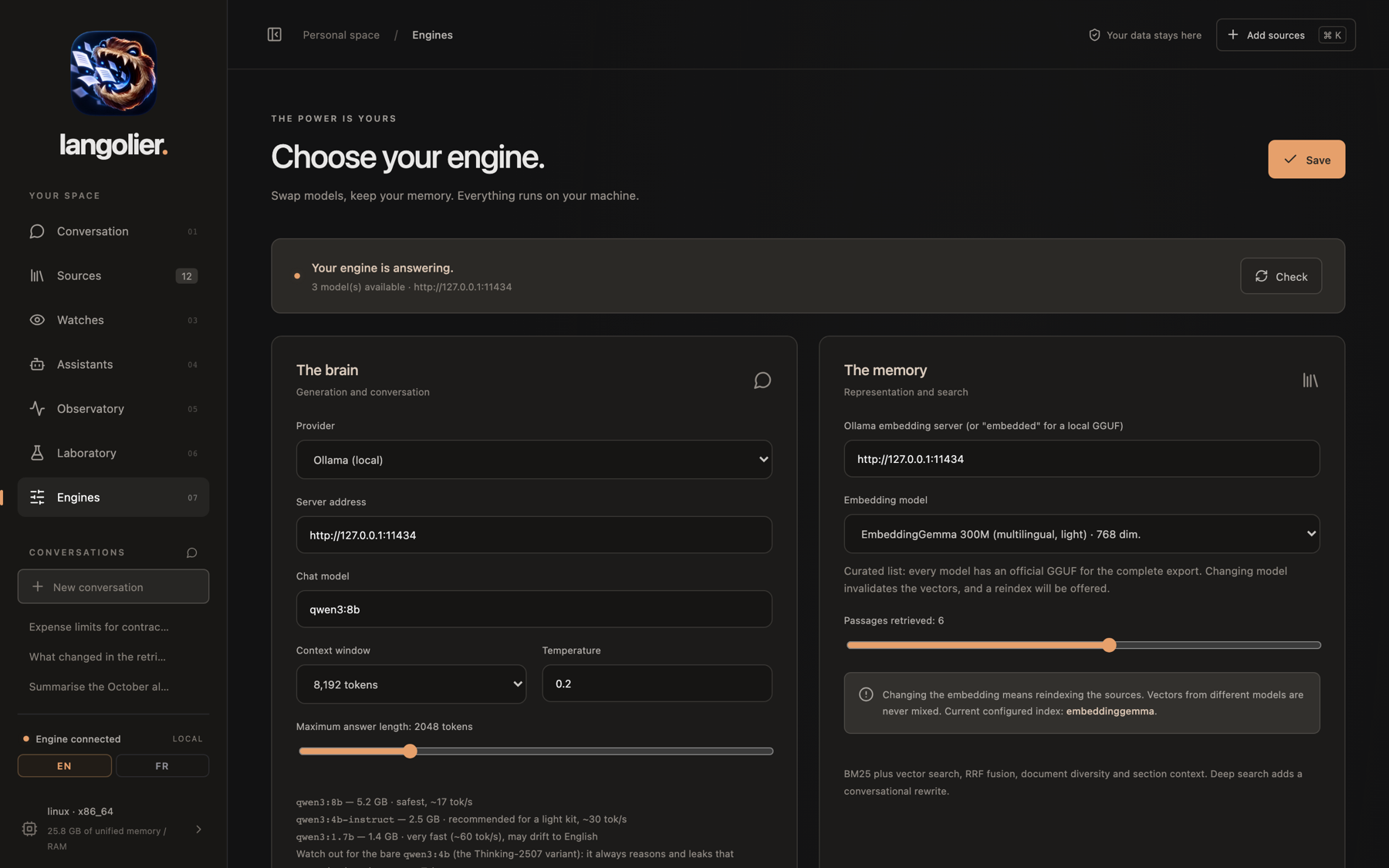1389x868 pixels.
Task: Click the Ollama embedding server field
Action: coord(1082,458)
